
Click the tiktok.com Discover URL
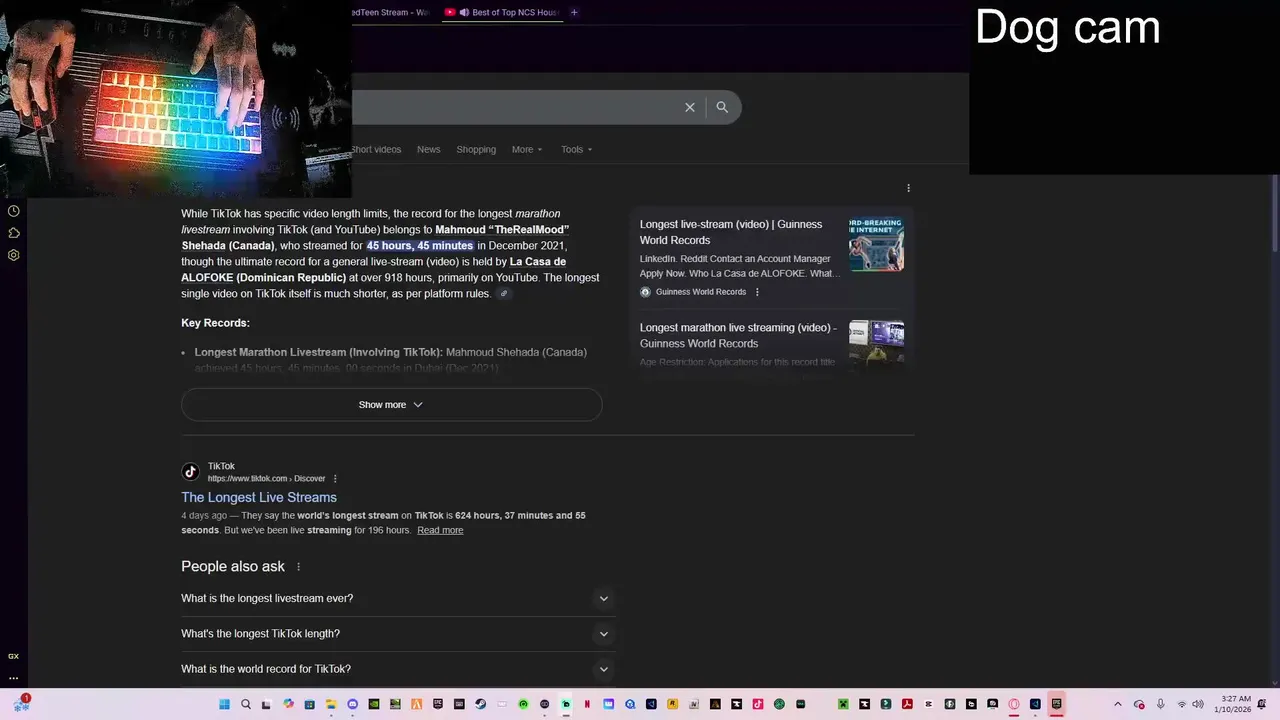[266, 479]
